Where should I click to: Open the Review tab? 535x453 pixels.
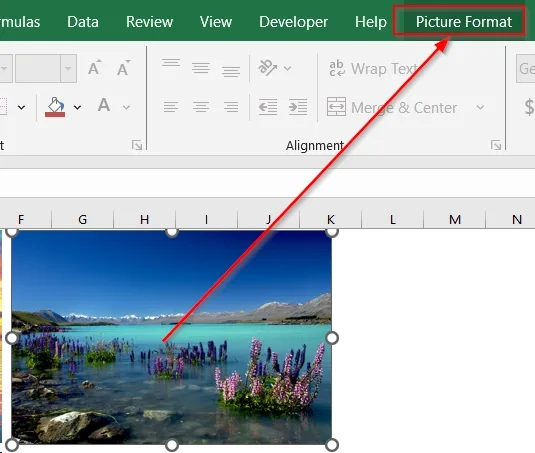pyautogui.click(x=149, y=22)
